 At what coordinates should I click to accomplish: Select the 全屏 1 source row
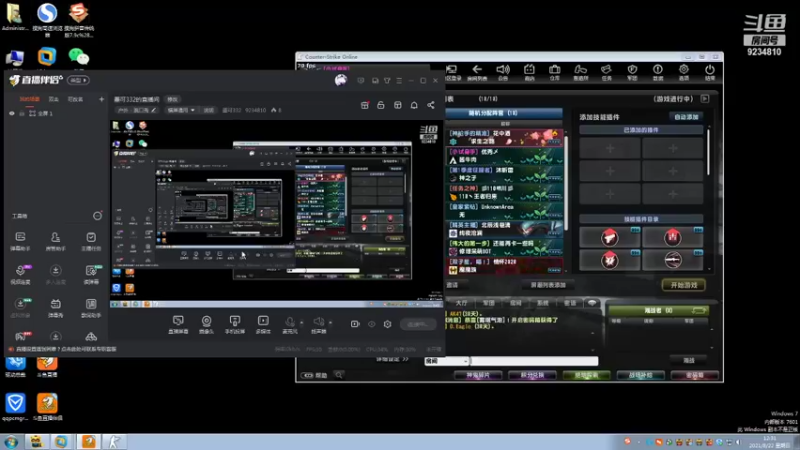(x=56, y=113)
